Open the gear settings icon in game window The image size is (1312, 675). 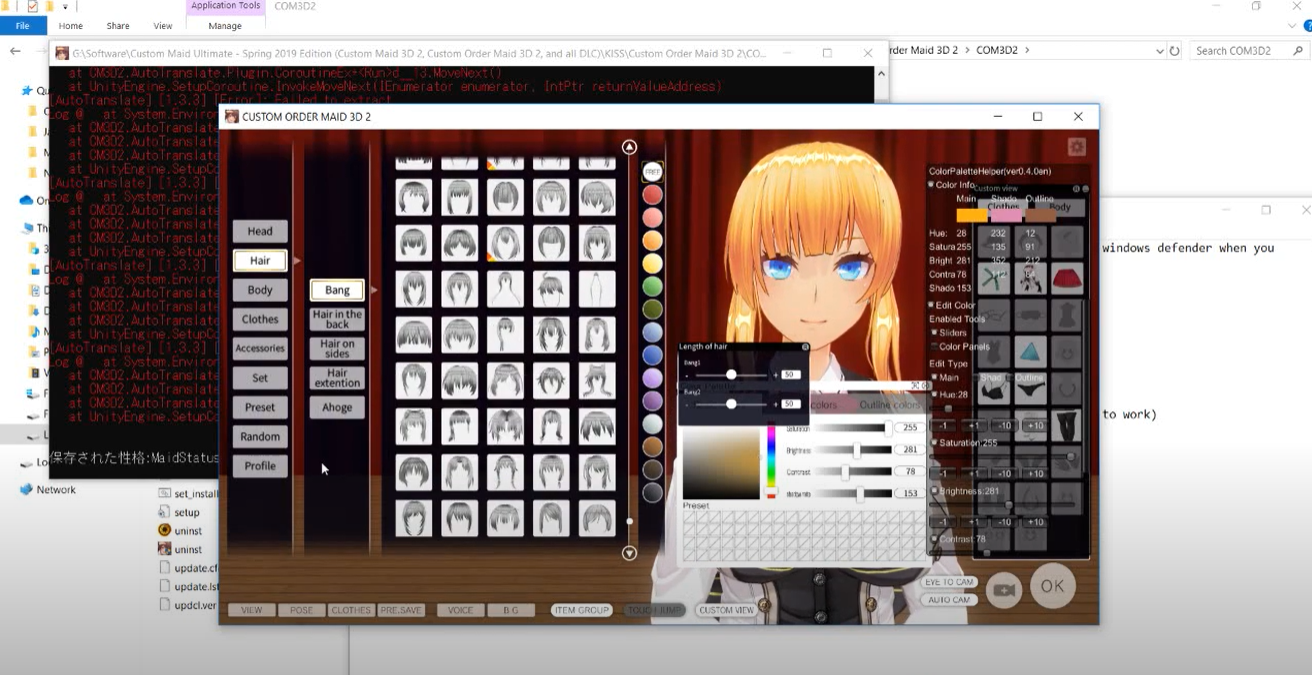[1076, 147]
